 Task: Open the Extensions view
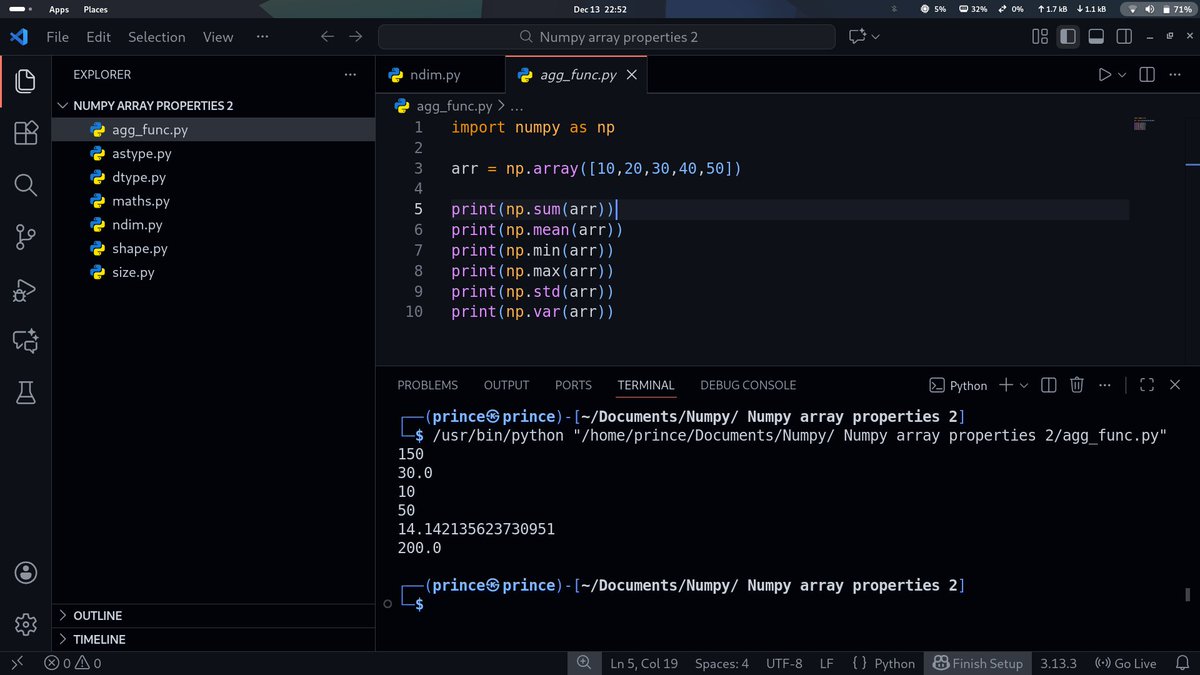[x=25, y=131]
